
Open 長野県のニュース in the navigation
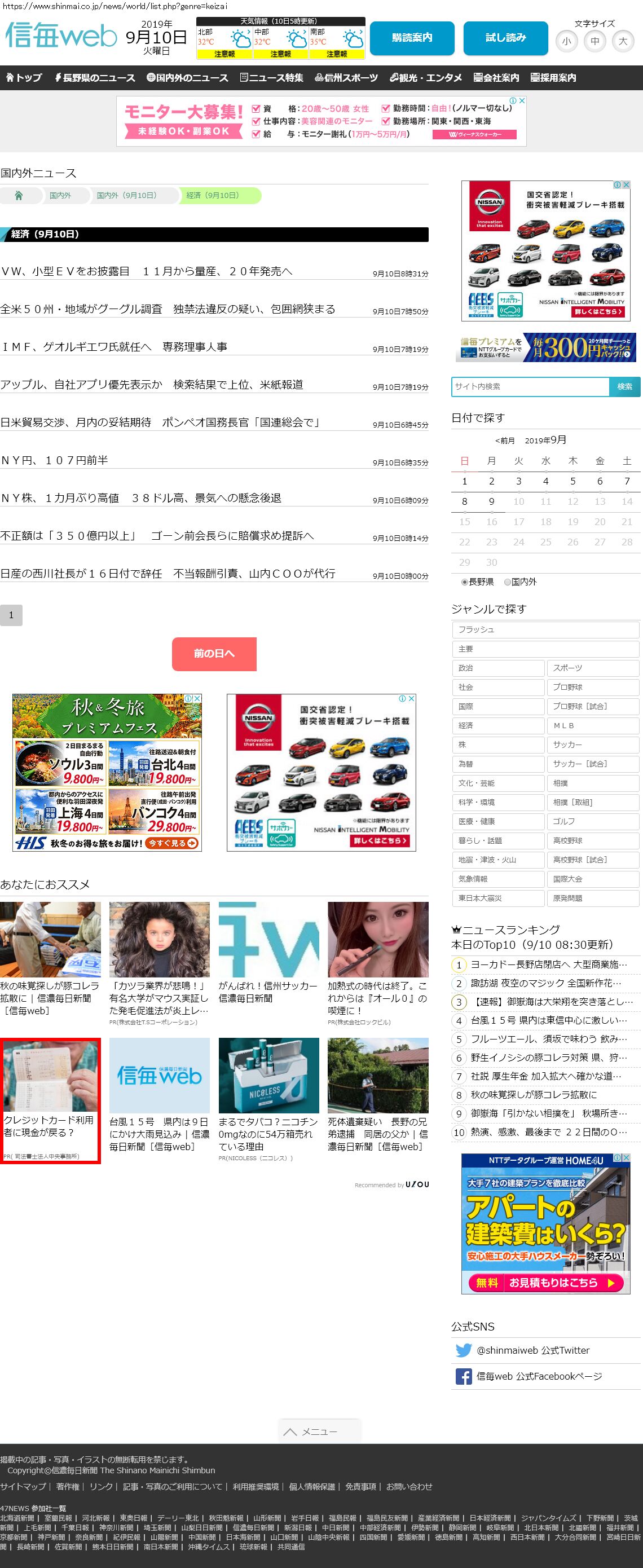95,77
